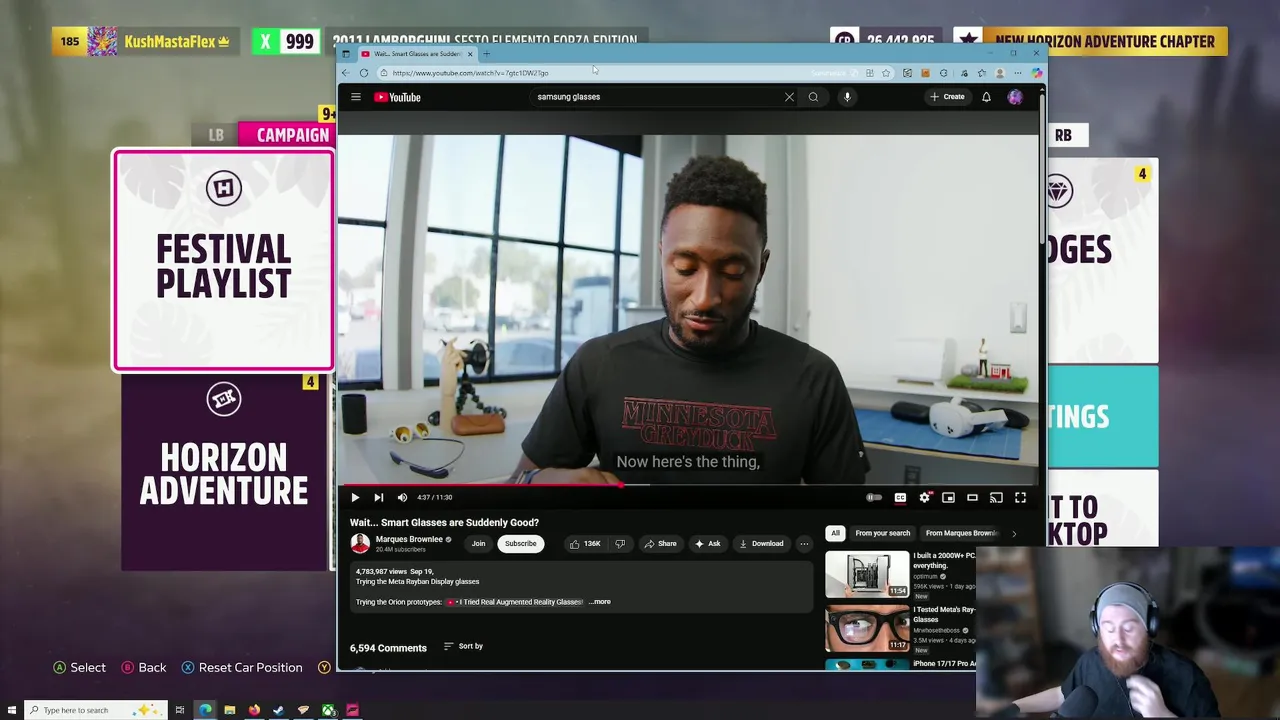The image size is (1280, 720).
Task: Click the Create button on YouTube
Action: tap(947, 97)
